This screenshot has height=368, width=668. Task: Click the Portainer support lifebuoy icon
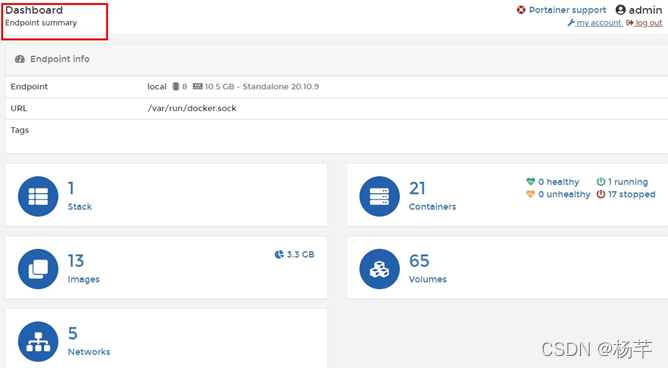click(521, 10)
